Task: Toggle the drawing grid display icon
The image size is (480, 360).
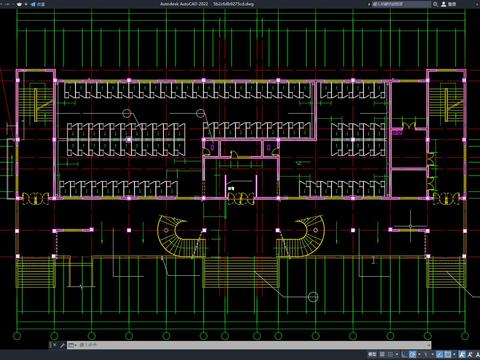Action: [x=382, y=354]
